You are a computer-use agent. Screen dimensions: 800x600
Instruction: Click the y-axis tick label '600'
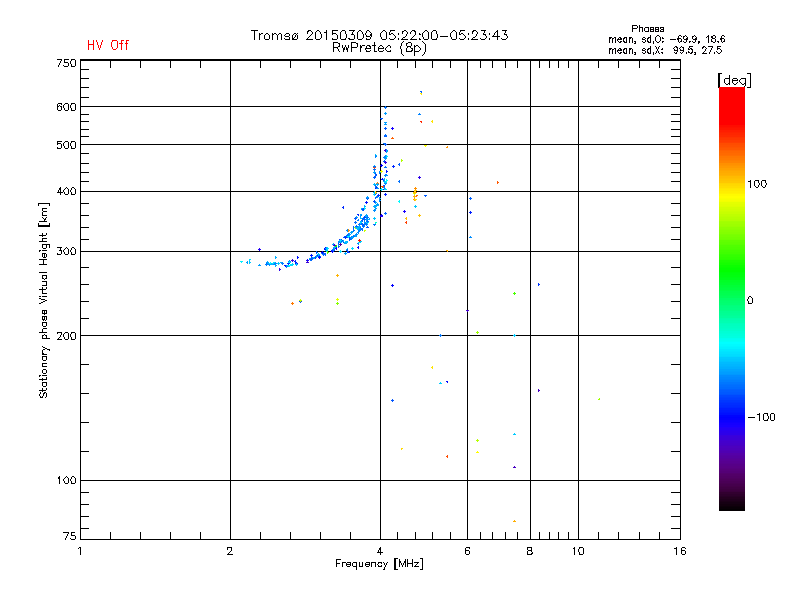point(66,107)
